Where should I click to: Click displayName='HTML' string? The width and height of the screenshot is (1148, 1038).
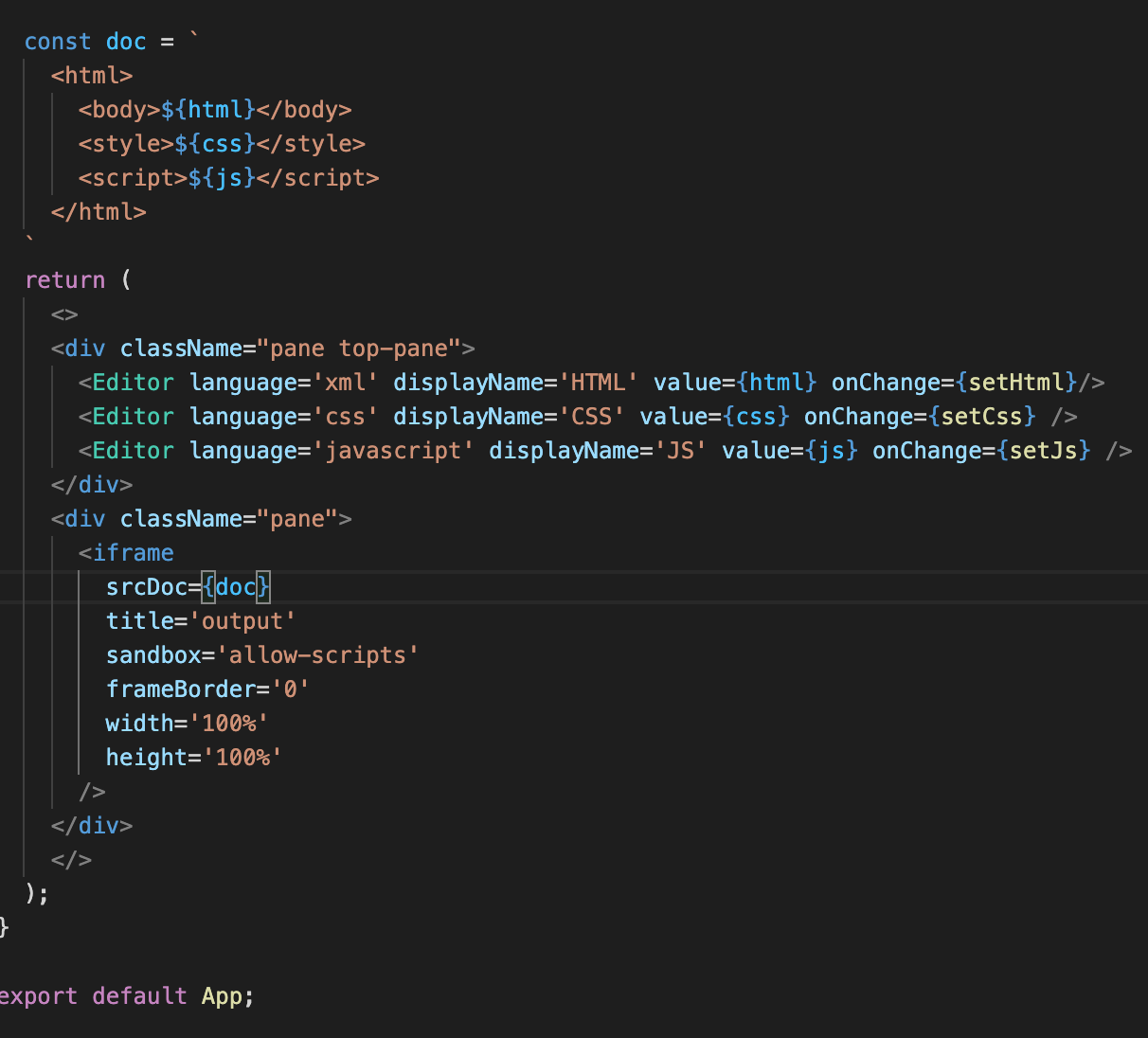[599, 383]
